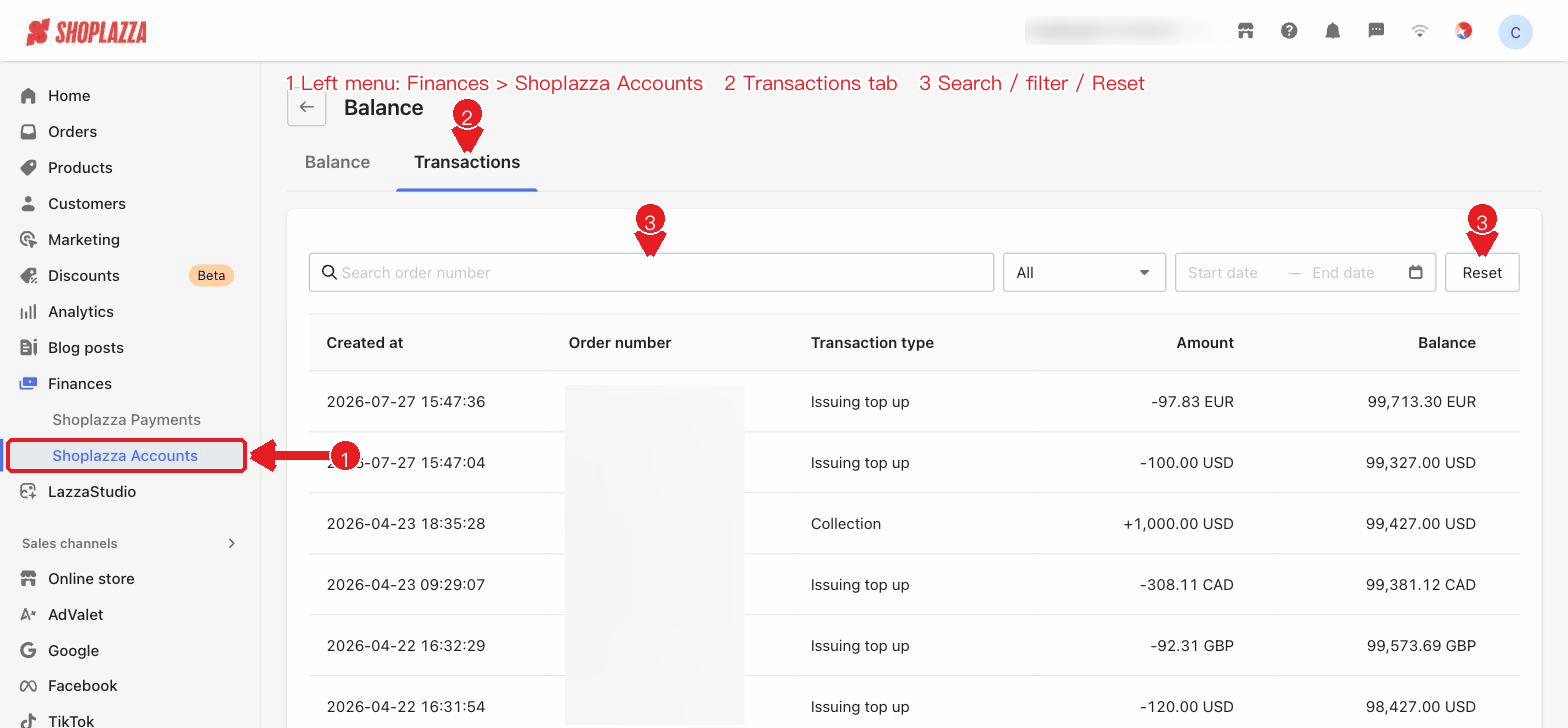Viewport: 1568px width, 728px height.
Task: Go back using the arrow button
Action: 307,107
